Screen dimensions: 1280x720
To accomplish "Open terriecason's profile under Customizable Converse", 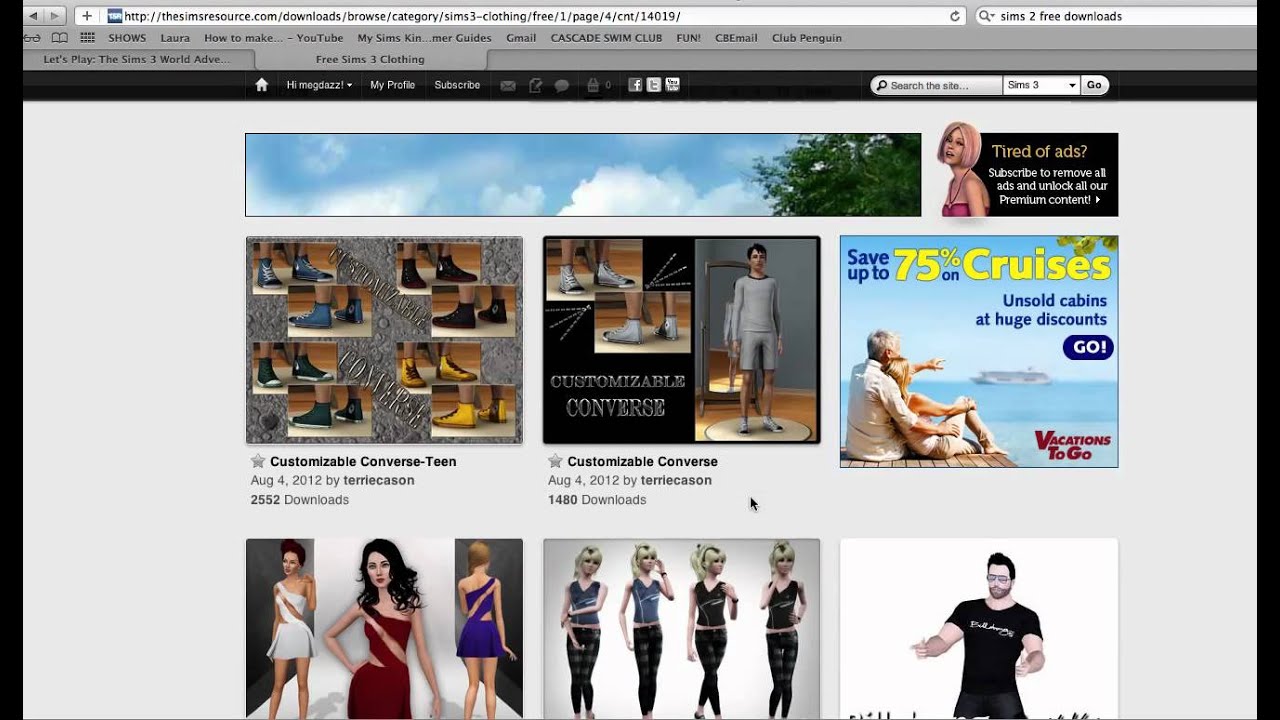I will coord(676,480).
